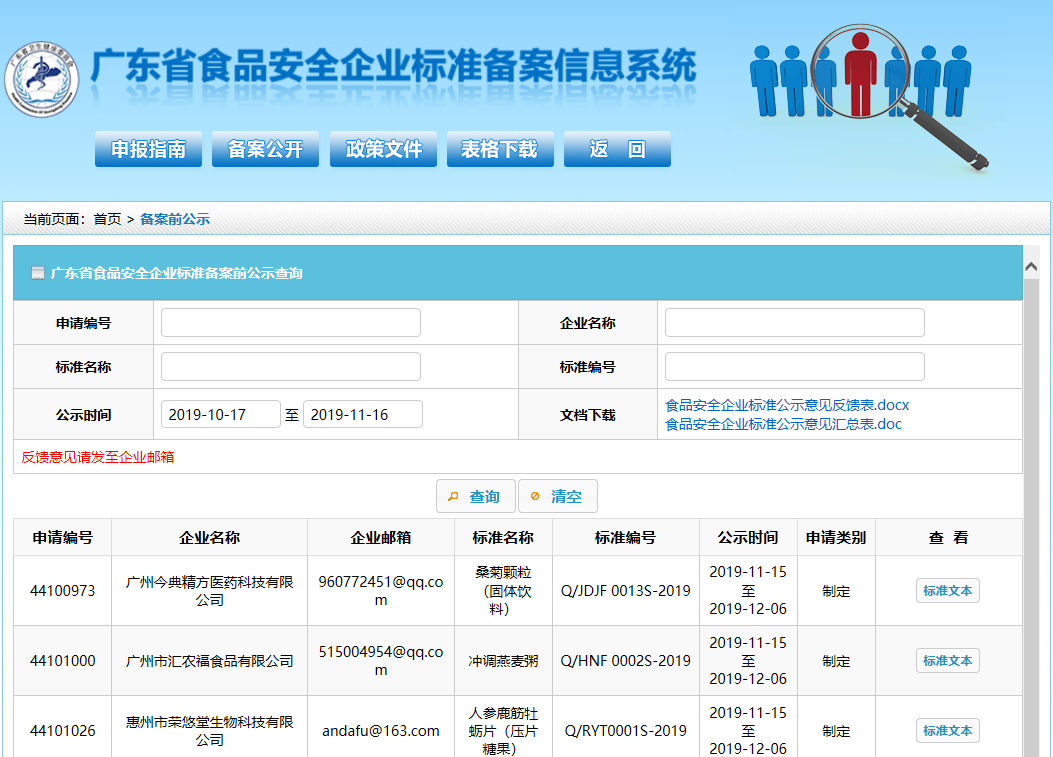Click the 查询 search button
The image size is (1053, 757).
475,496
